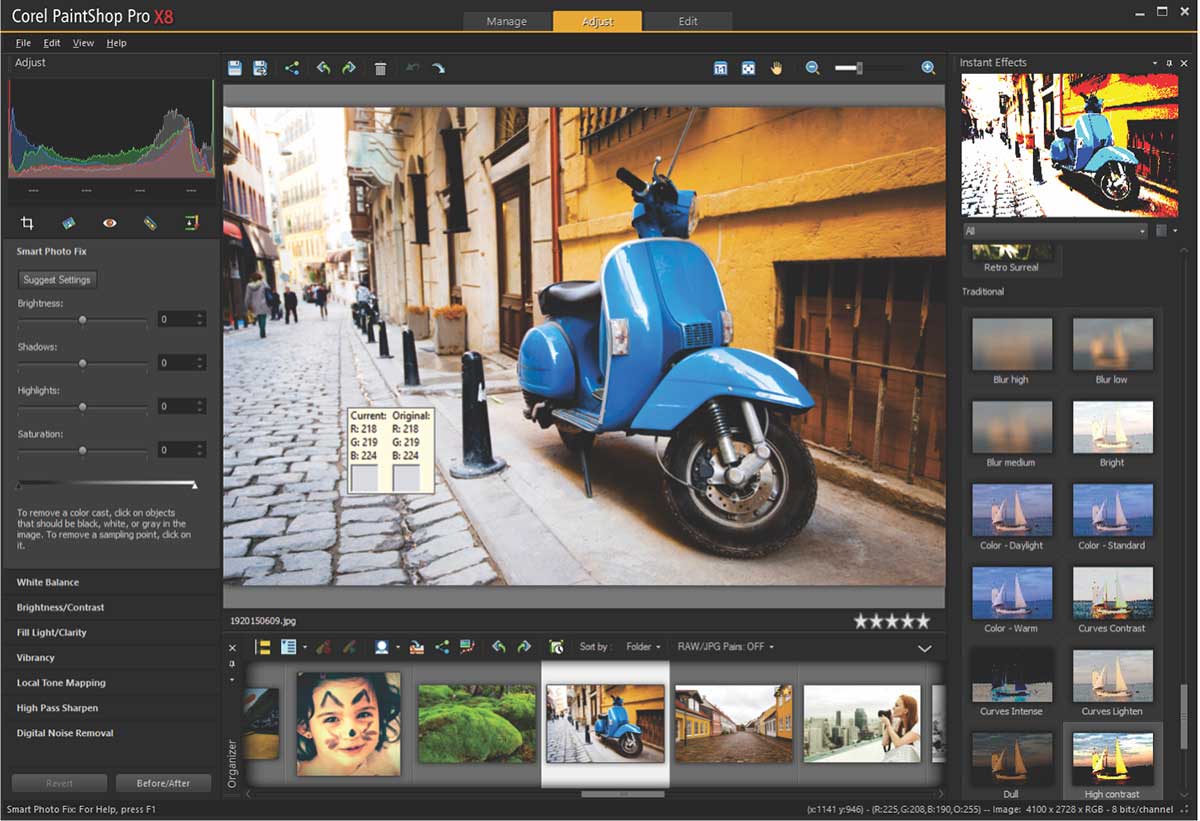
Task: Open the Sort by Folder dropdown
Action: pos(643,647)
